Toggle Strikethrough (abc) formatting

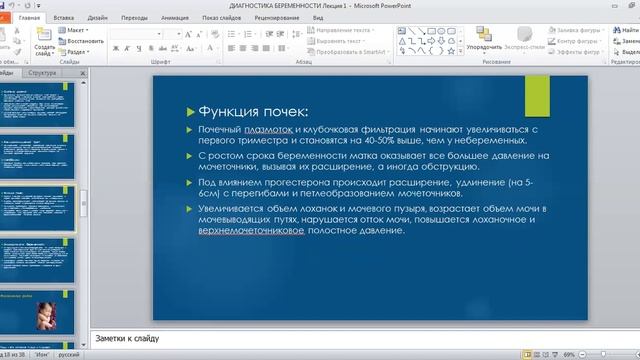163,49
